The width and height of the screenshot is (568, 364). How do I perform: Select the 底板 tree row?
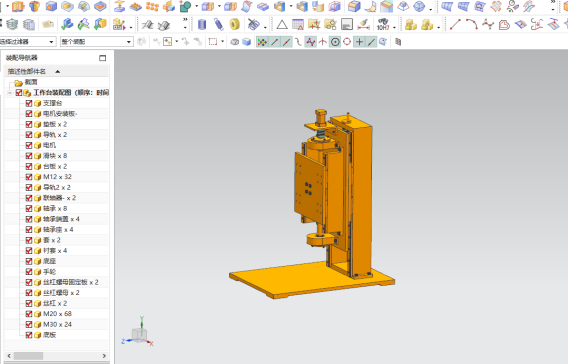point(56,335)
